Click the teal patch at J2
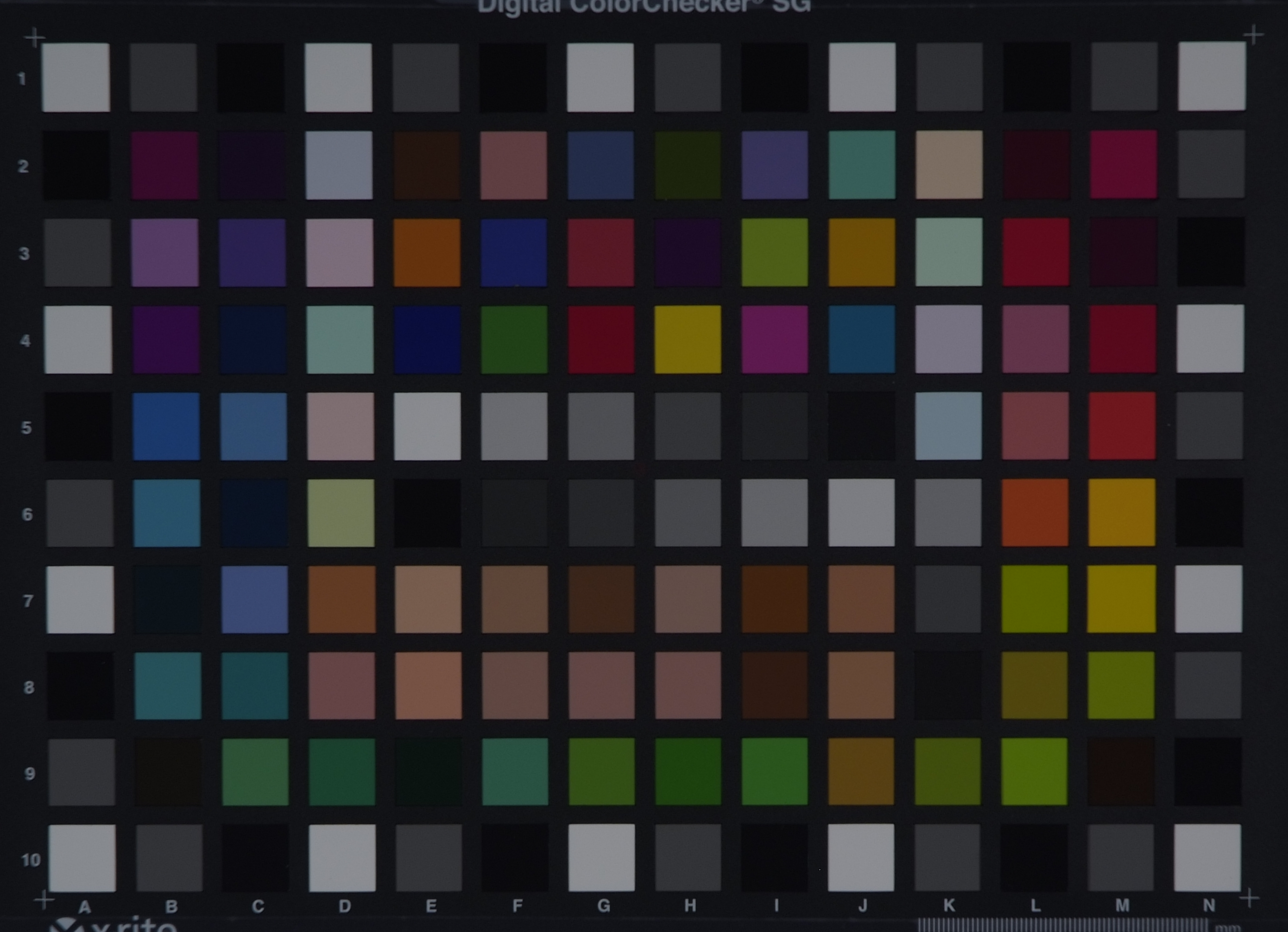The height and width of the screenshot is (932, 1288). (x=861, y=165)
